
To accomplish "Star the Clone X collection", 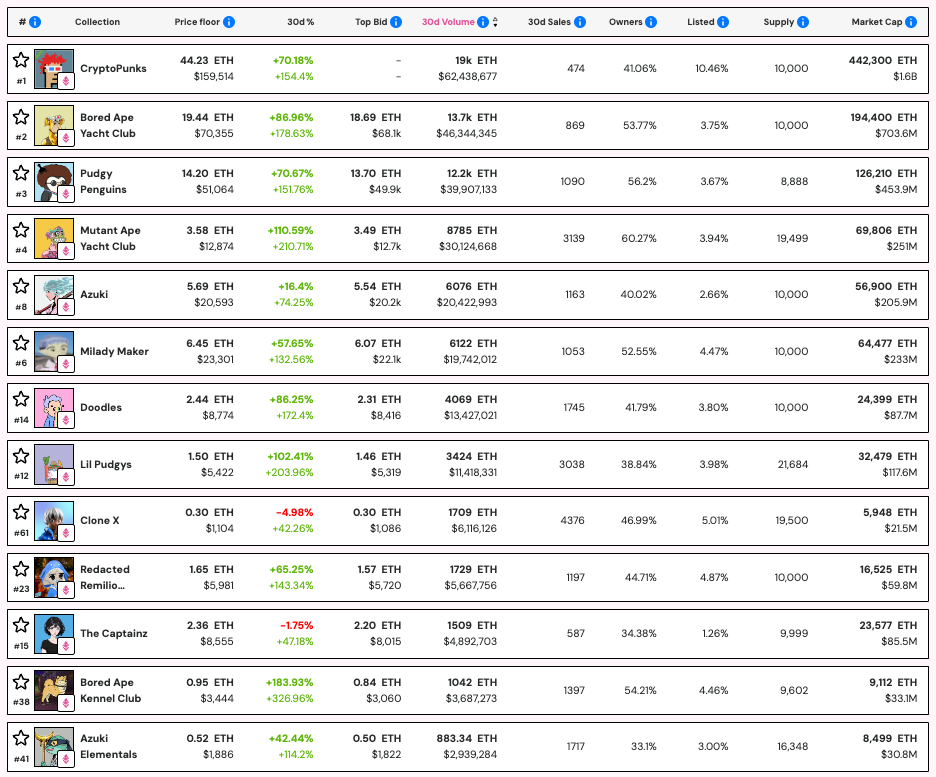I will tap(21, 512).
